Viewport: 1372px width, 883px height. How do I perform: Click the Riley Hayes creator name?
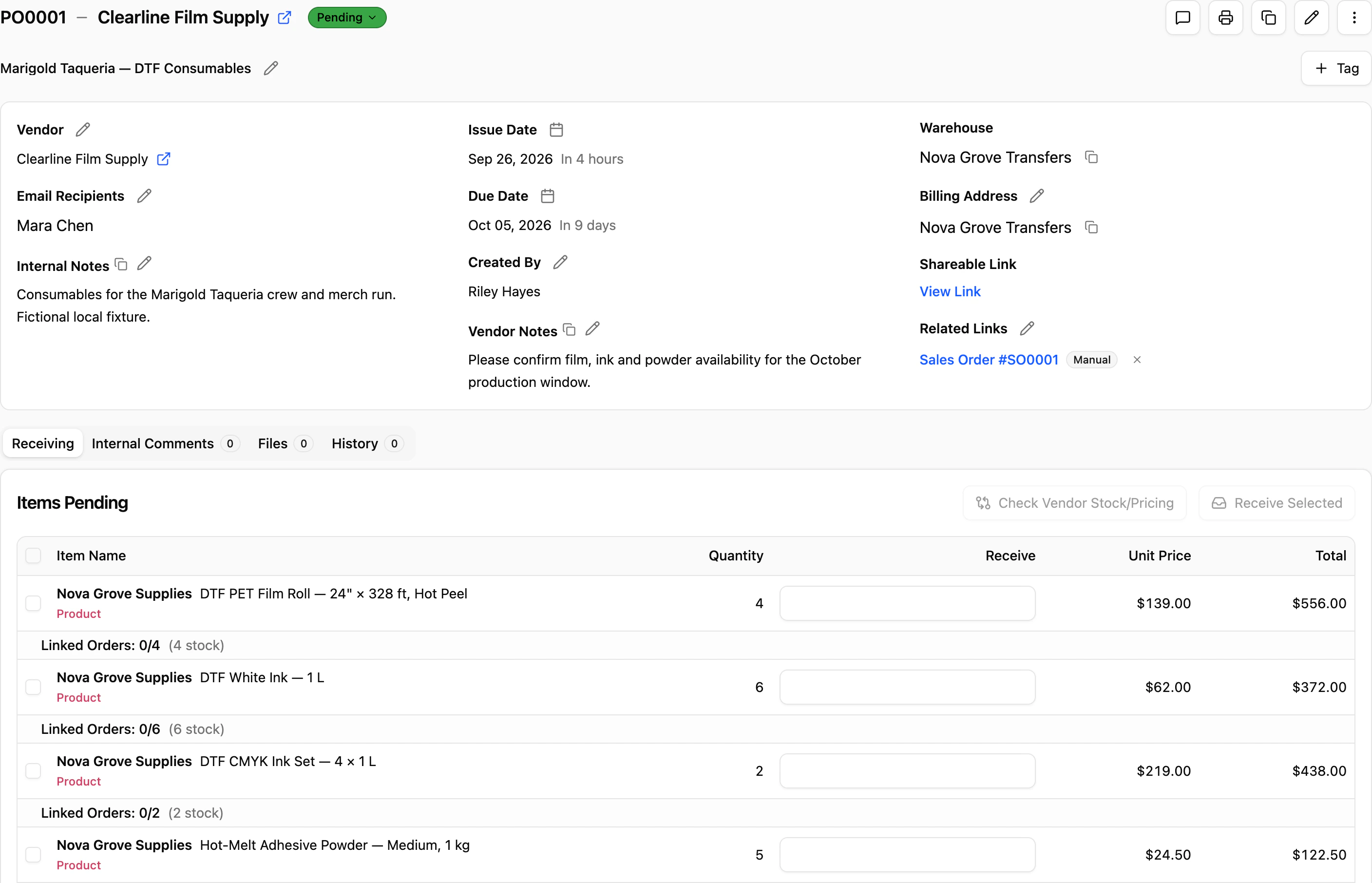[504, 292]
